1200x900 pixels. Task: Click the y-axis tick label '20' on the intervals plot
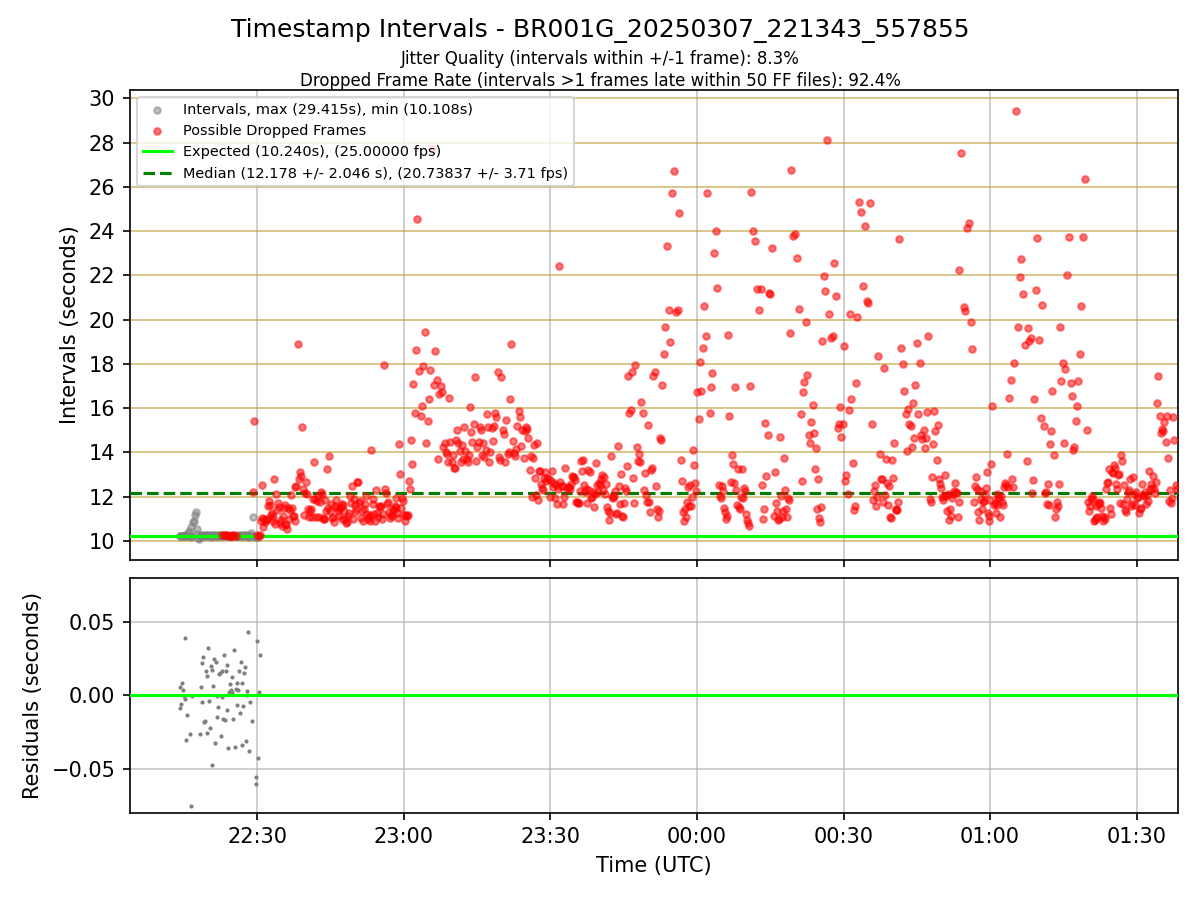coord(101,320)
